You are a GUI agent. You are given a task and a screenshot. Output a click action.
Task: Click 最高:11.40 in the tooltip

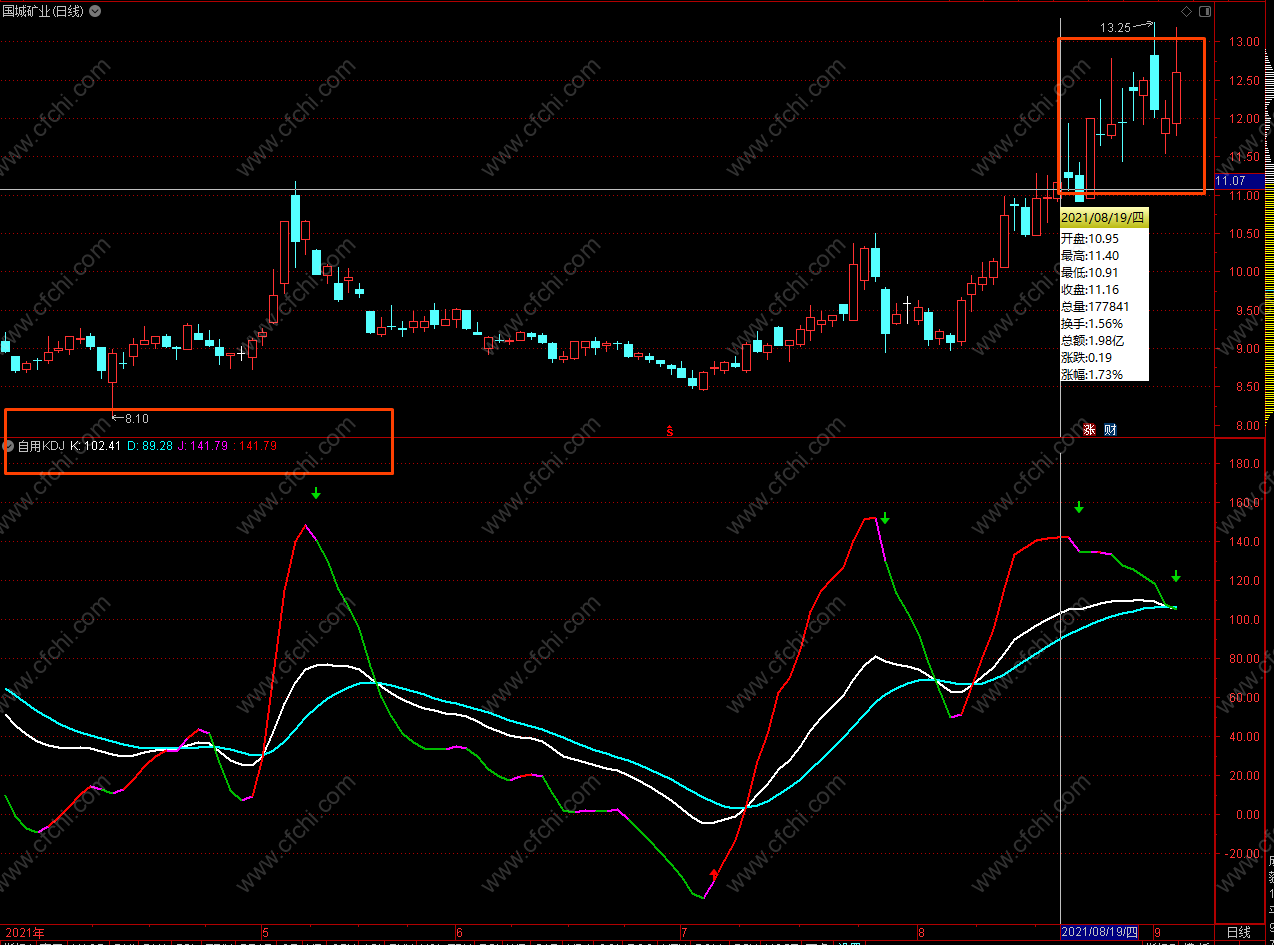tap(1090, 256)
